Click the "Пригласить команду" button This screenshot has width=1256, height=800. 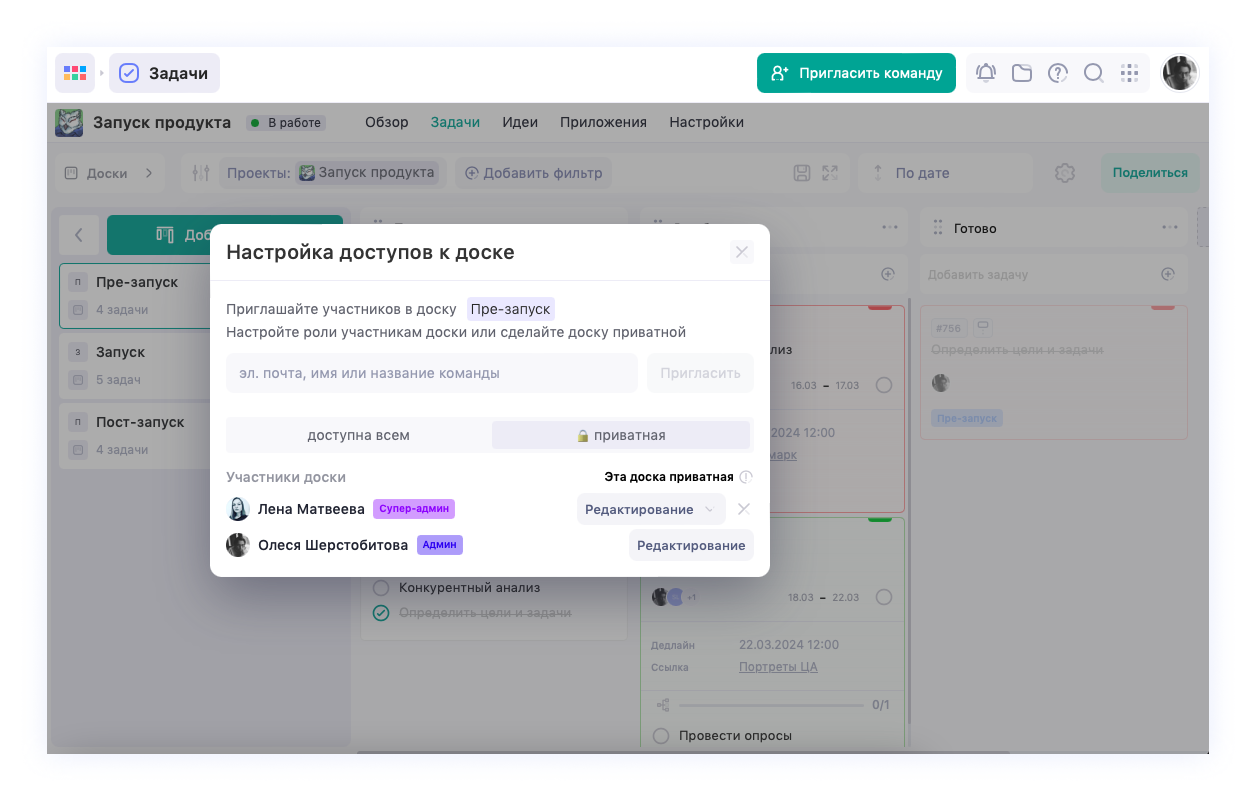[856, 73]
